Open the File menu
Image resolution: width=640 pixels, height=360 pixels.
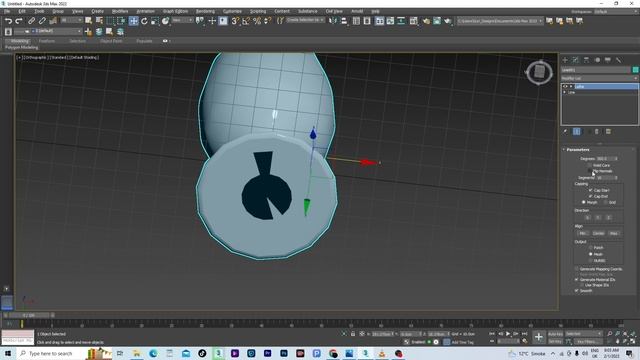(7, 11)
